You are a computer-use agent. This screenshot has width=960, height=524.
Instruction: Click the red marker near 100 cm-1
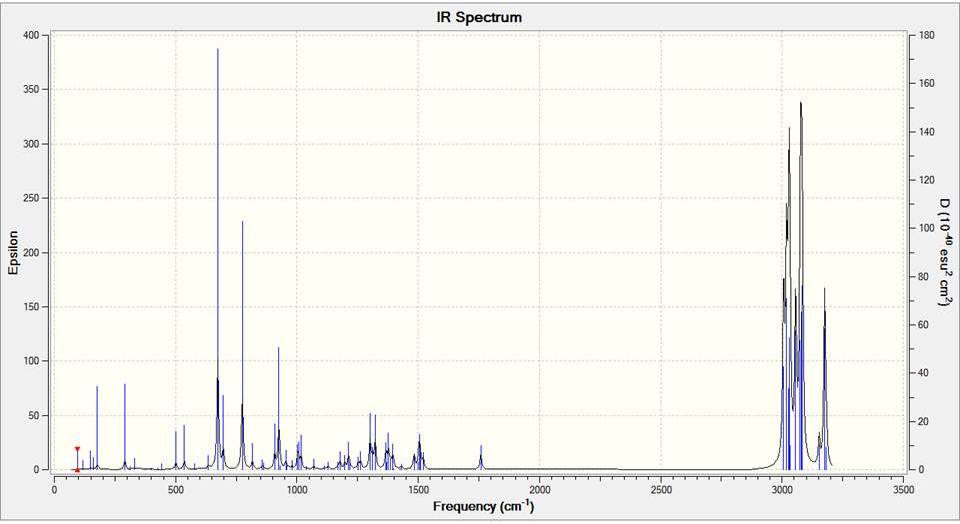[77, 460]
